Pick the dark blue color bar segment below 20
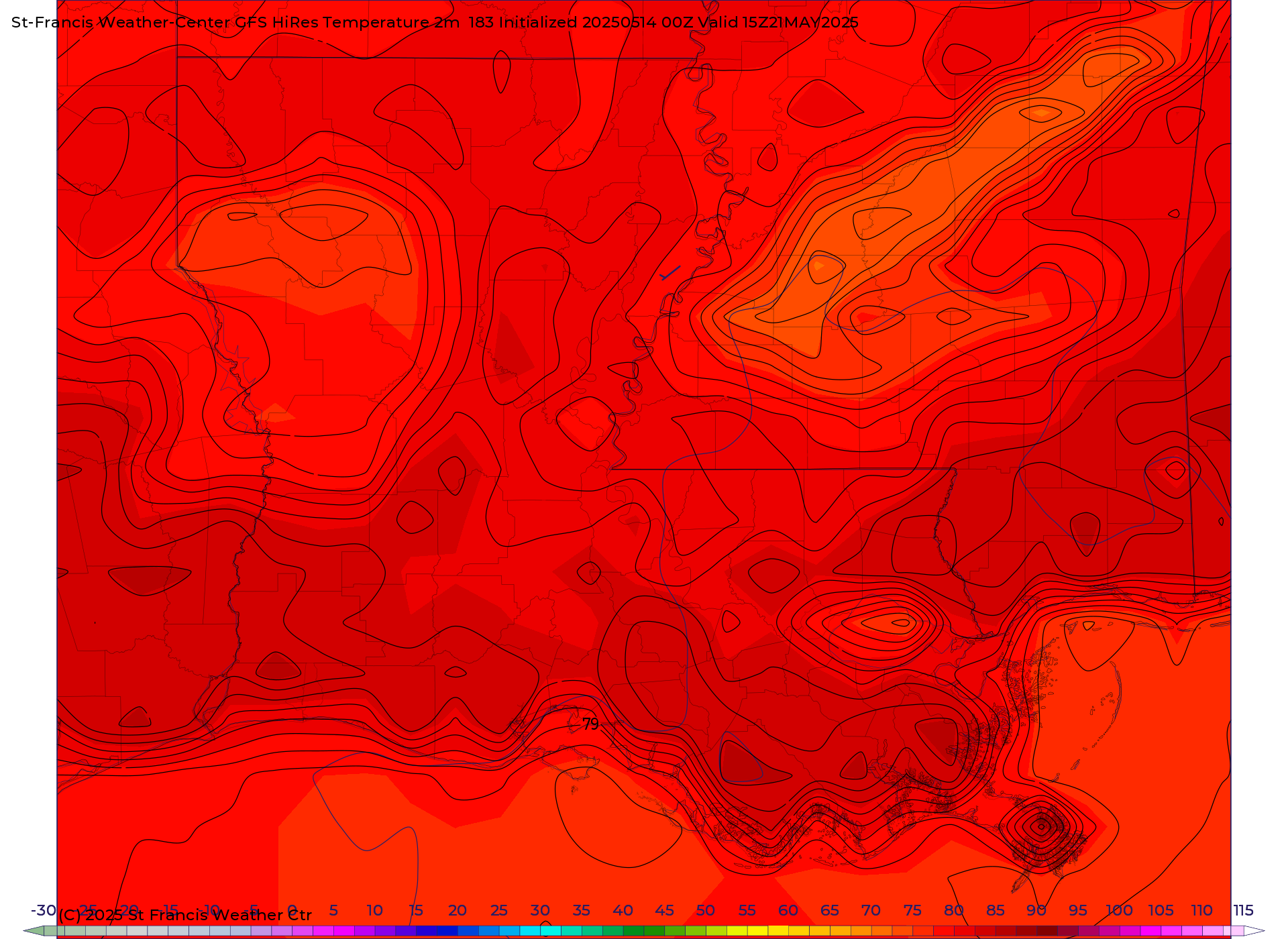 pos(447,931)
